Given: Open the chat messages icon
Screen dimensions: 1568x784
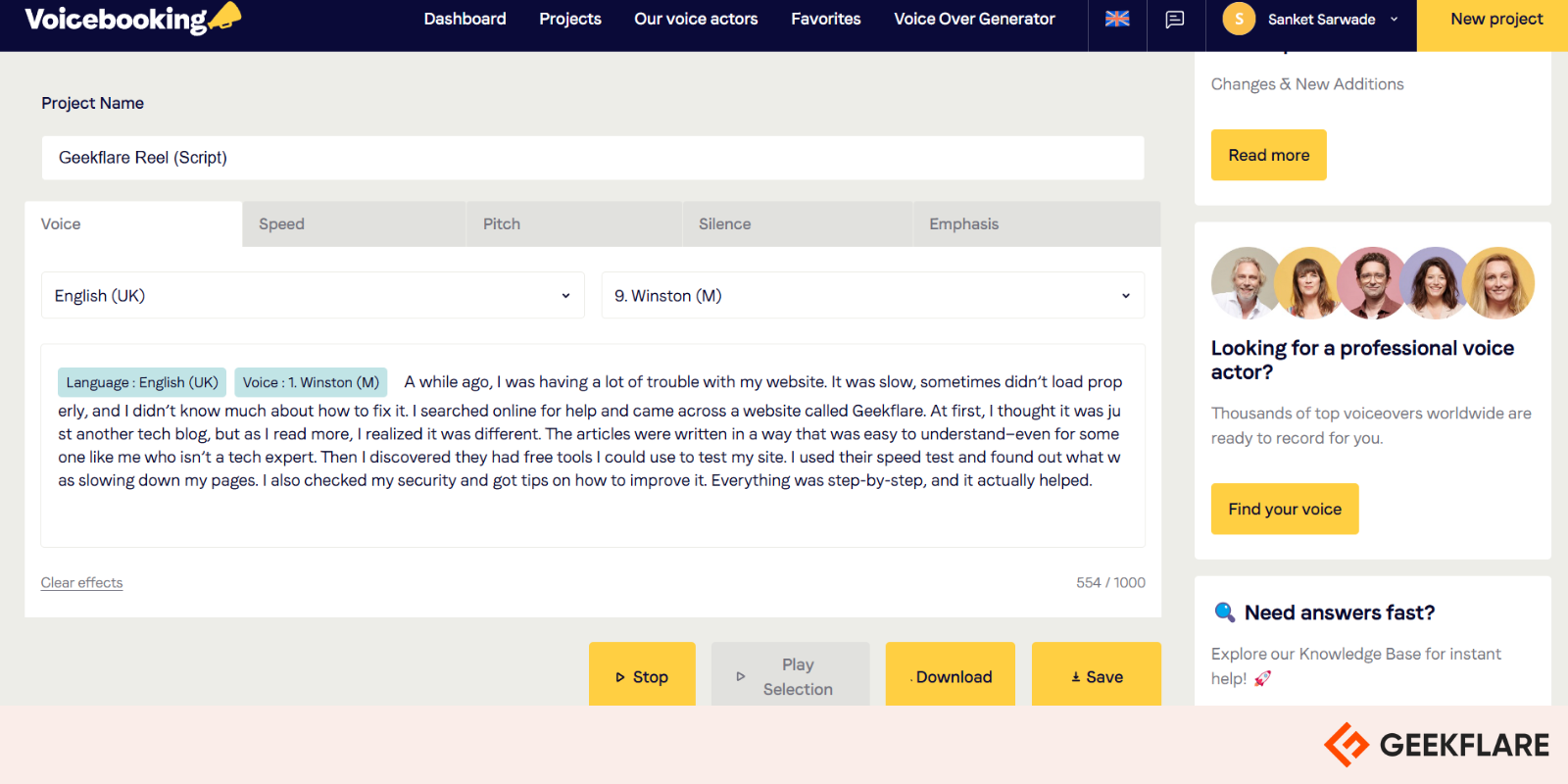Looking at the screenshot, I should tap(1174, 20).
